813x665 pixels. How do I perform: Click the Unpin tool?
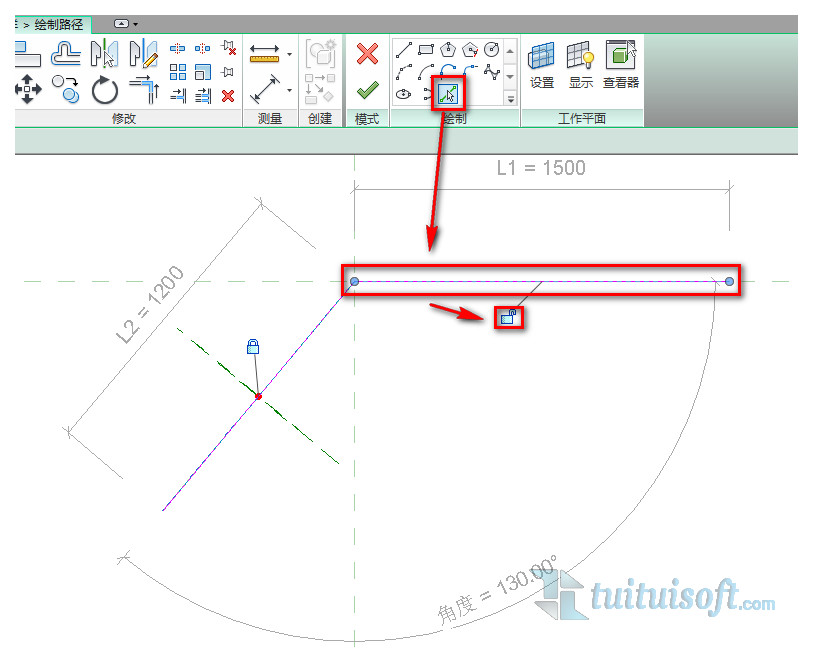228,48
